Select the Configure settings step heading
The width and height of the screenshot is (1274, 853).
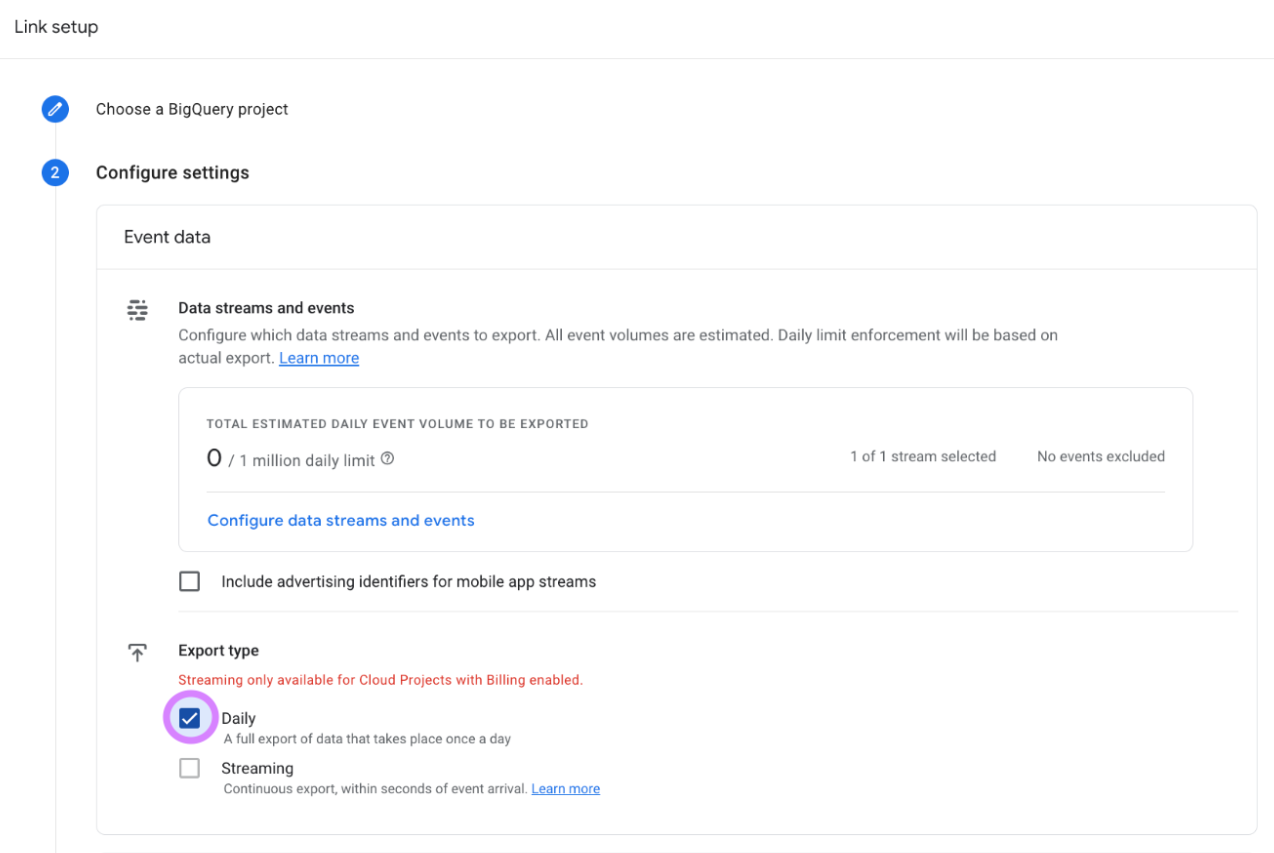click(x=172, y=173)
